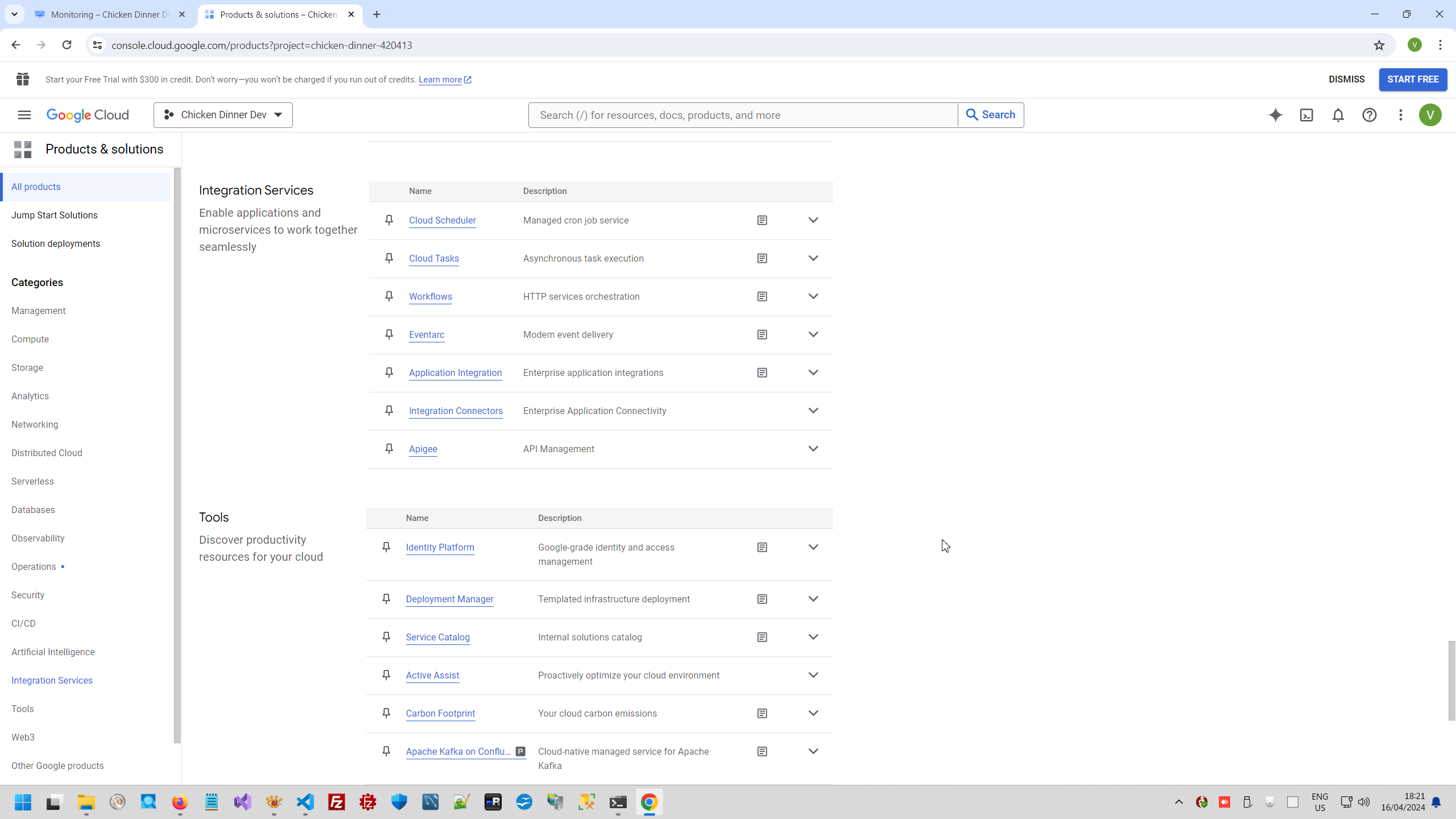Expand the Apigee row details

pos(813,449)
